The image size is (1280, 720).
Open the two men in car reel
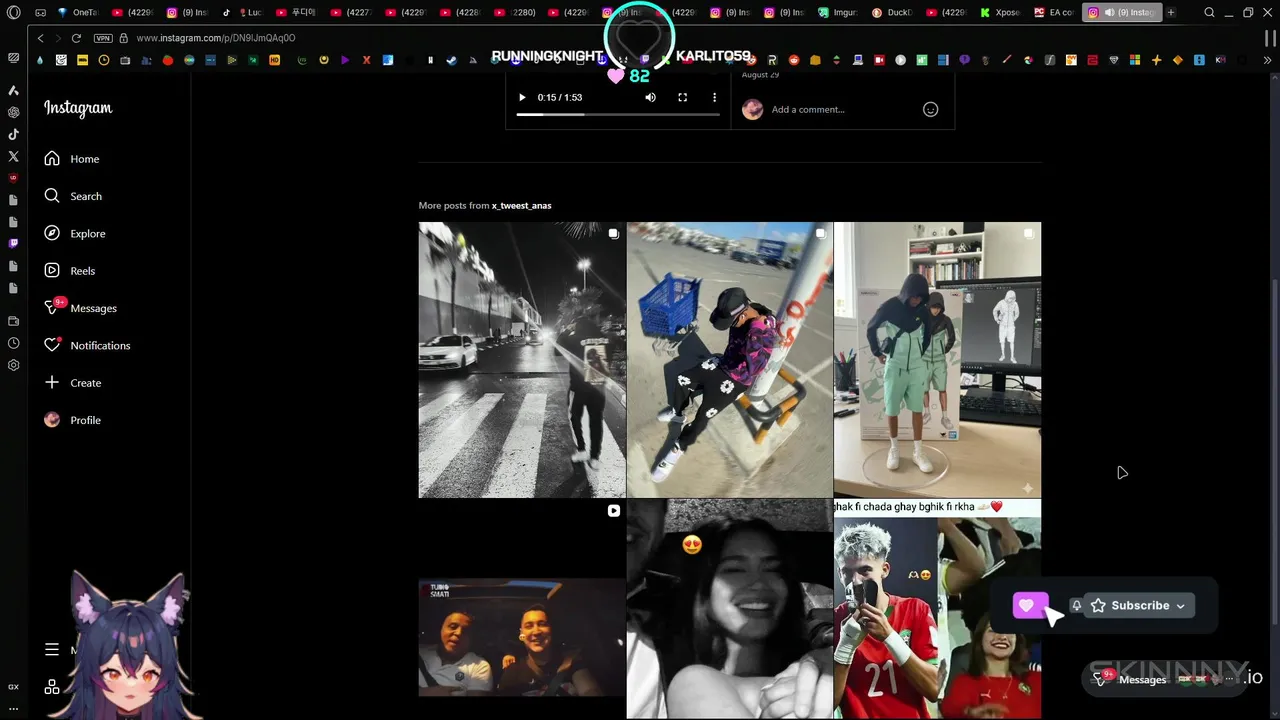pos(522,609)
